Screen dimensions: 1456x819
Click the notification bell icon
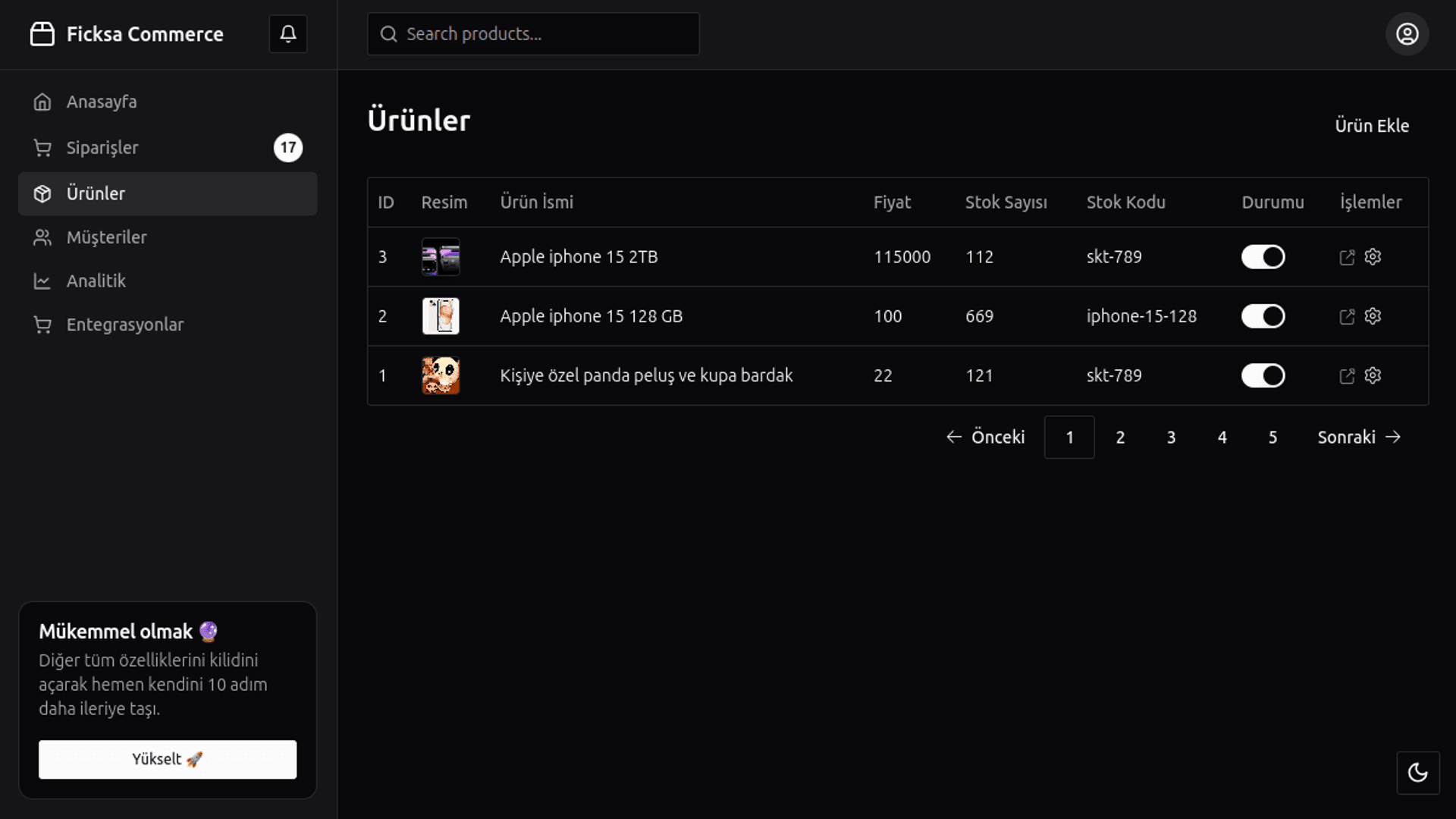[288, 34]
